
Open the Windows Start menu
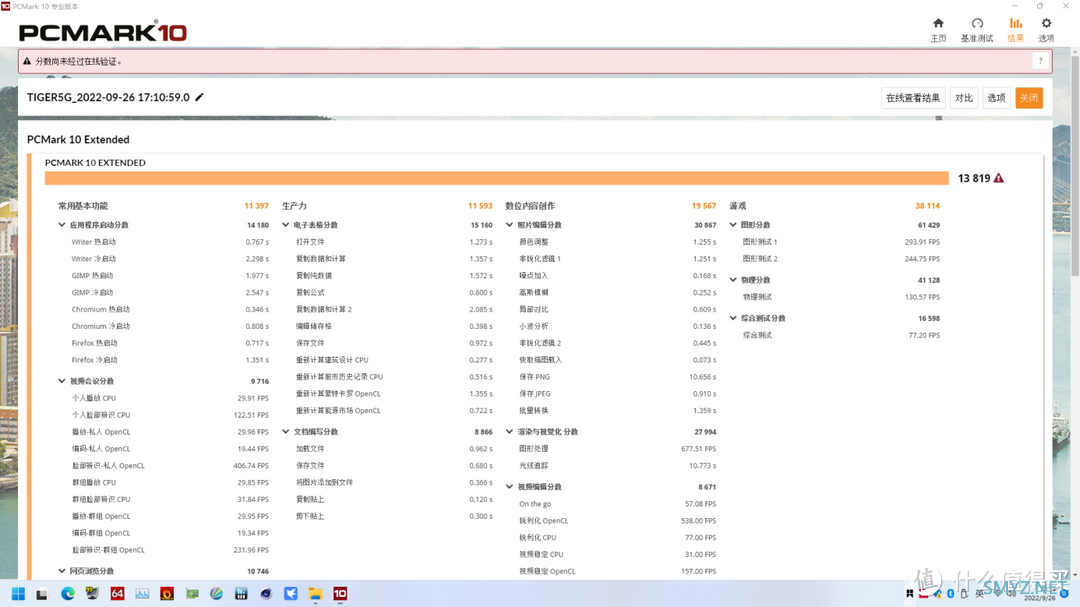18,594
